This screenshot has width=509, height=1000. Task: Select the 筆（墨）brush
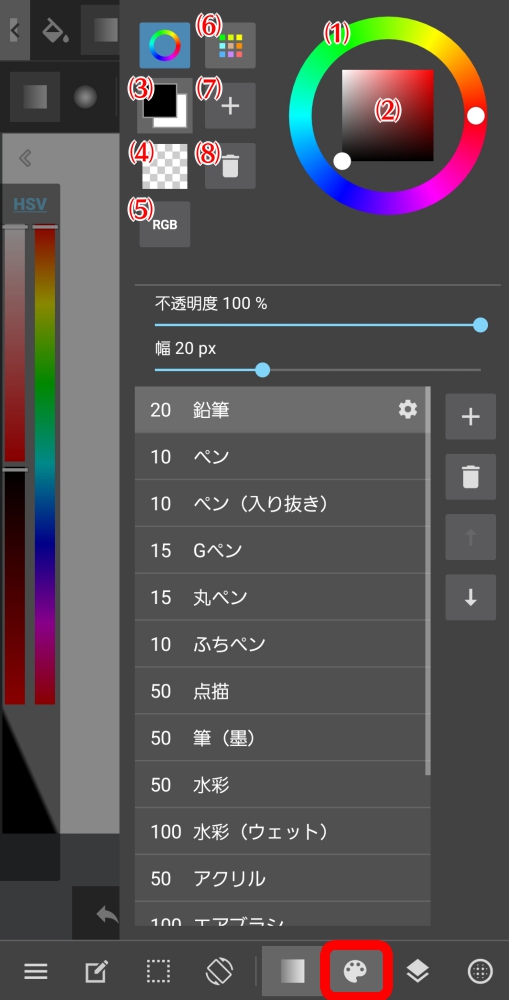coord(282,738)
